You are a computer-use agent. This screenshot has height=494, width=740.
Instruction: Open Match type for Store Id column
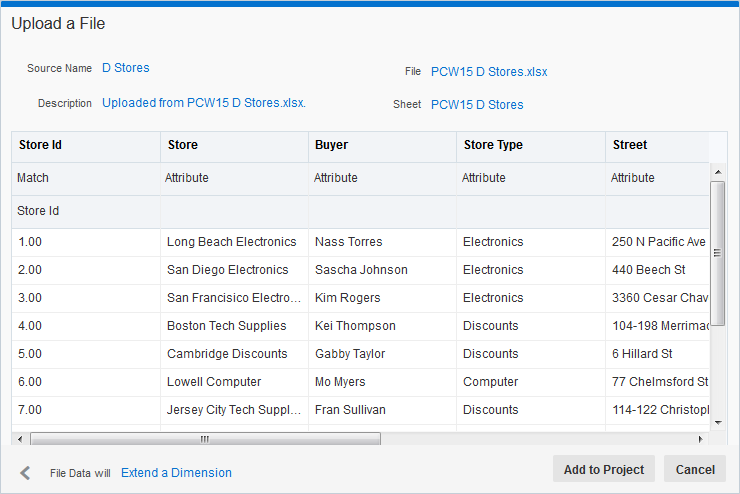[86, 178]
